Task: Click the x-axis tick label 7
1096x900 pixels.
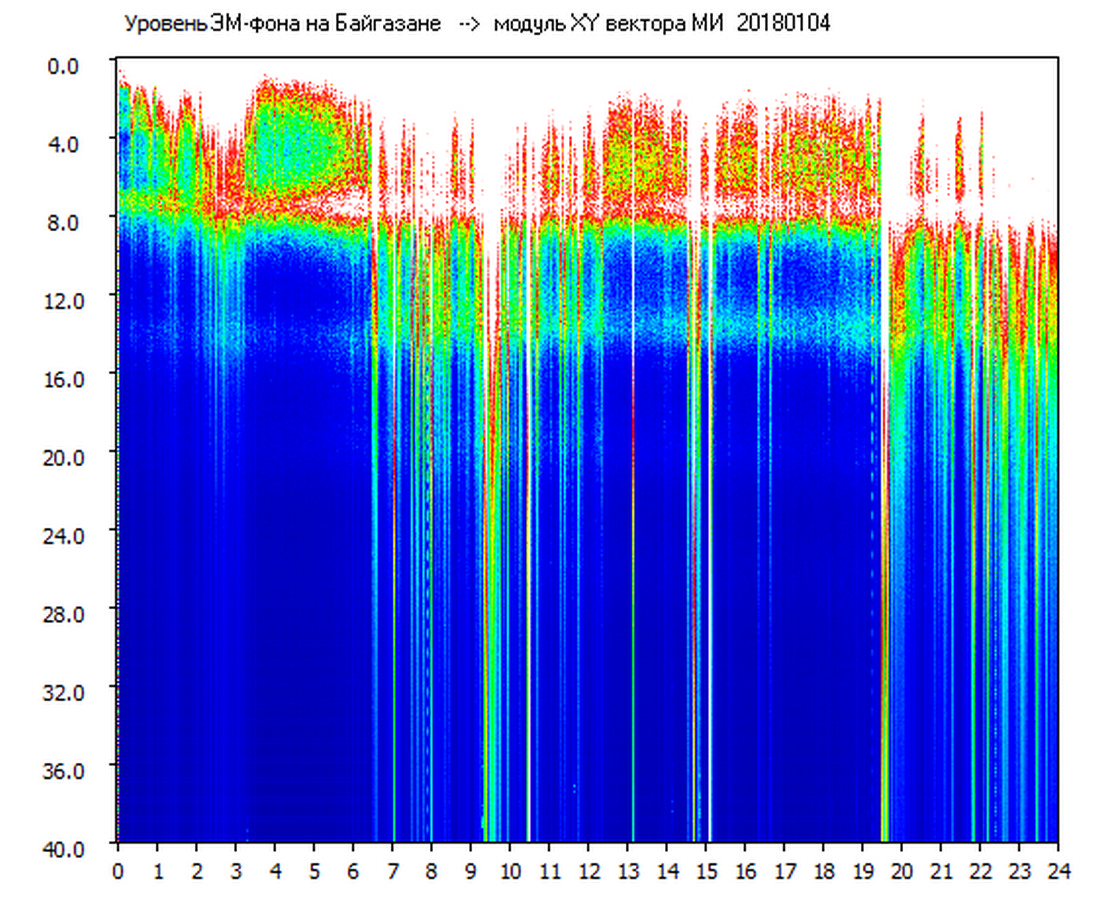Action: point(393,871)
